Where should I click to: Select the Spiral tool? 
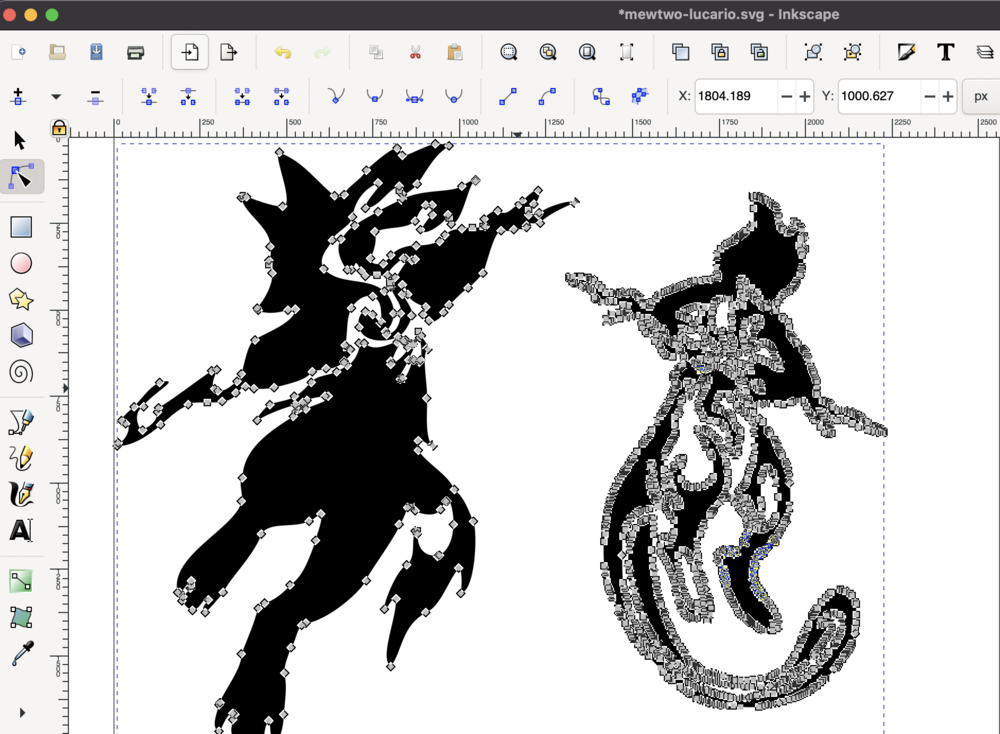point(21,372)
